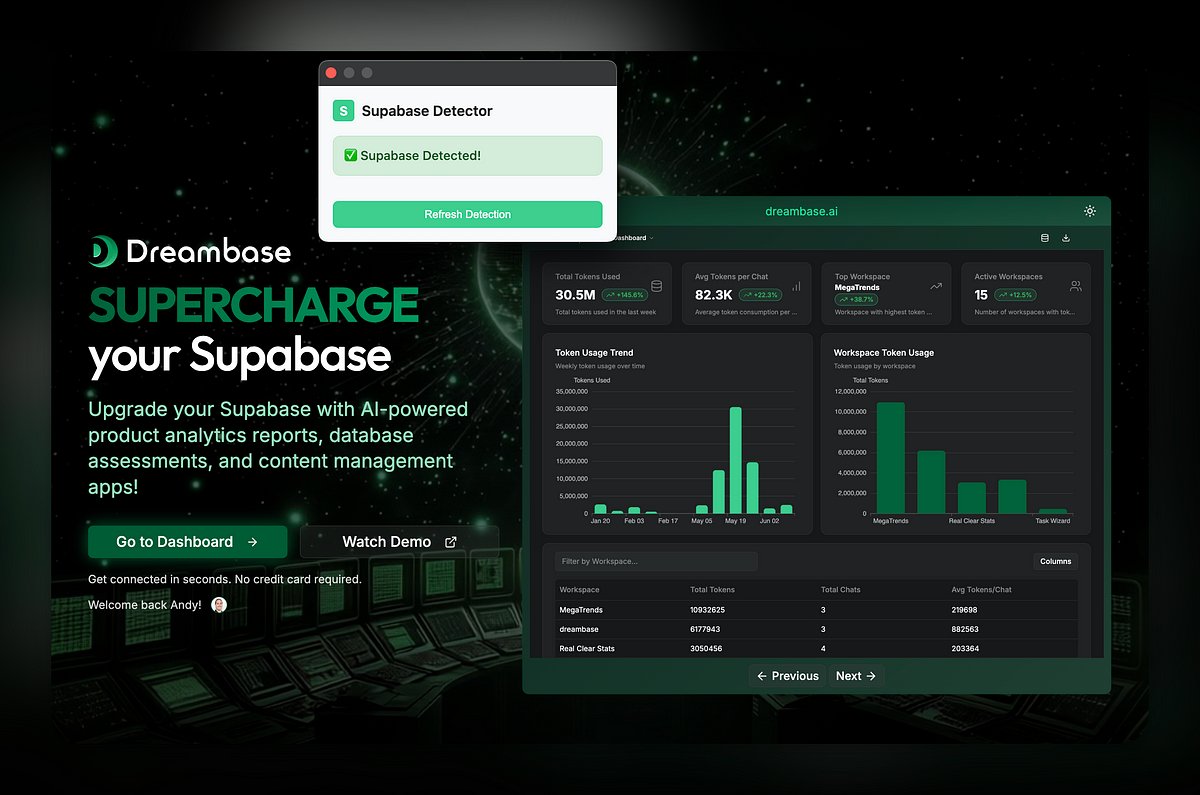Close the Supabase Detector window with red button

(x=332, y=73)
